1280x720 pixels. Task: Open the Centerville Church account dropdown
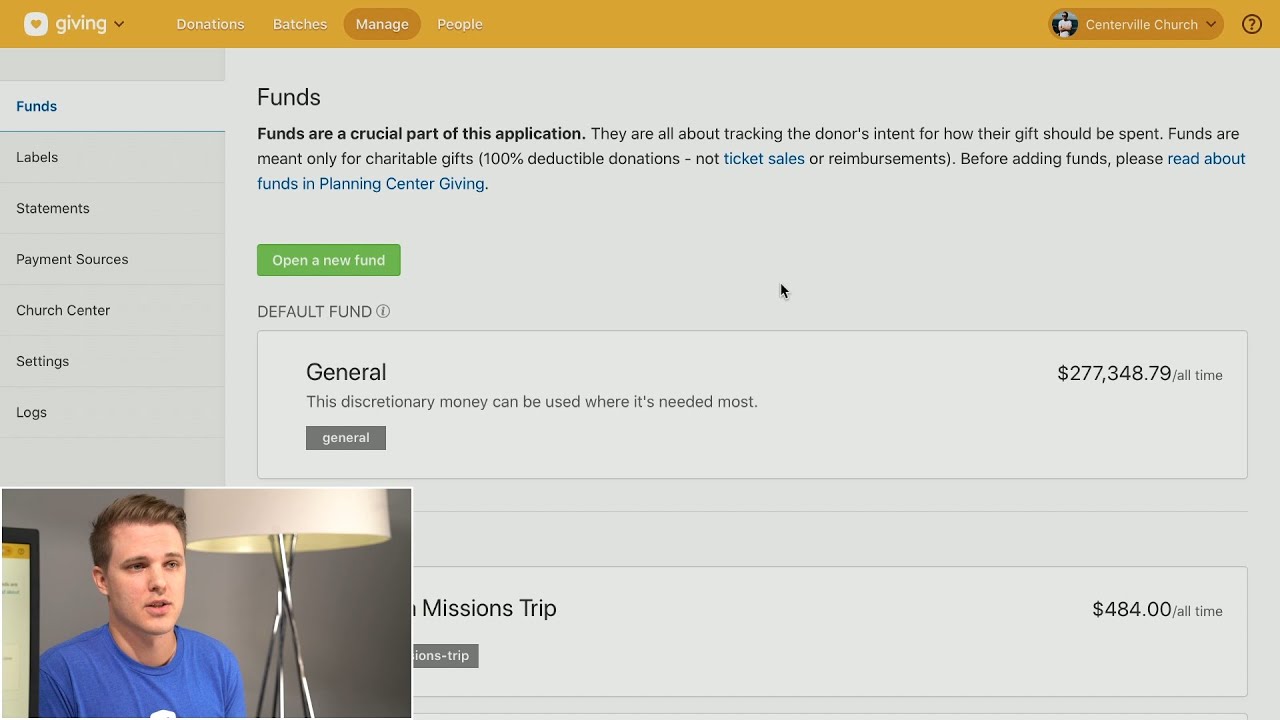pyautogui.click(x=1210, y=24)
